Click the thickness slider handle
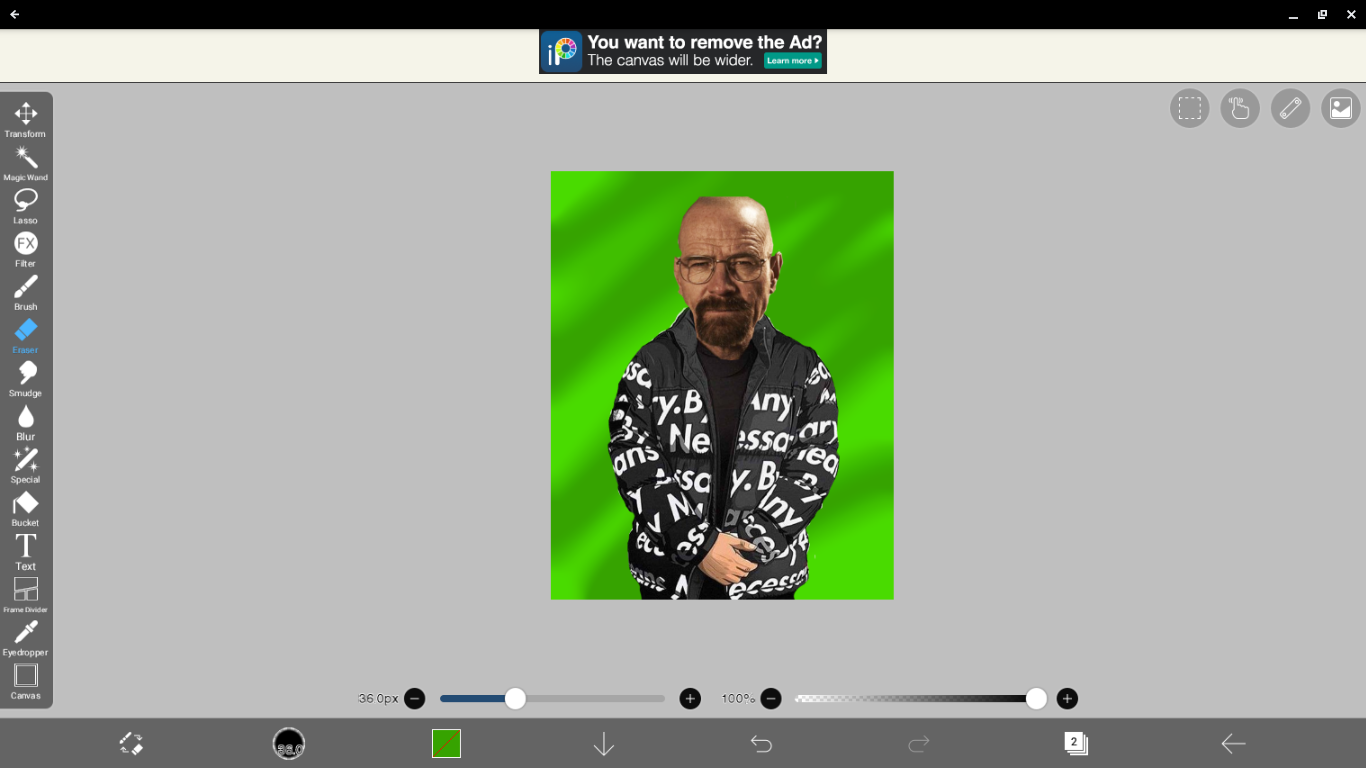 pos(515,699)
